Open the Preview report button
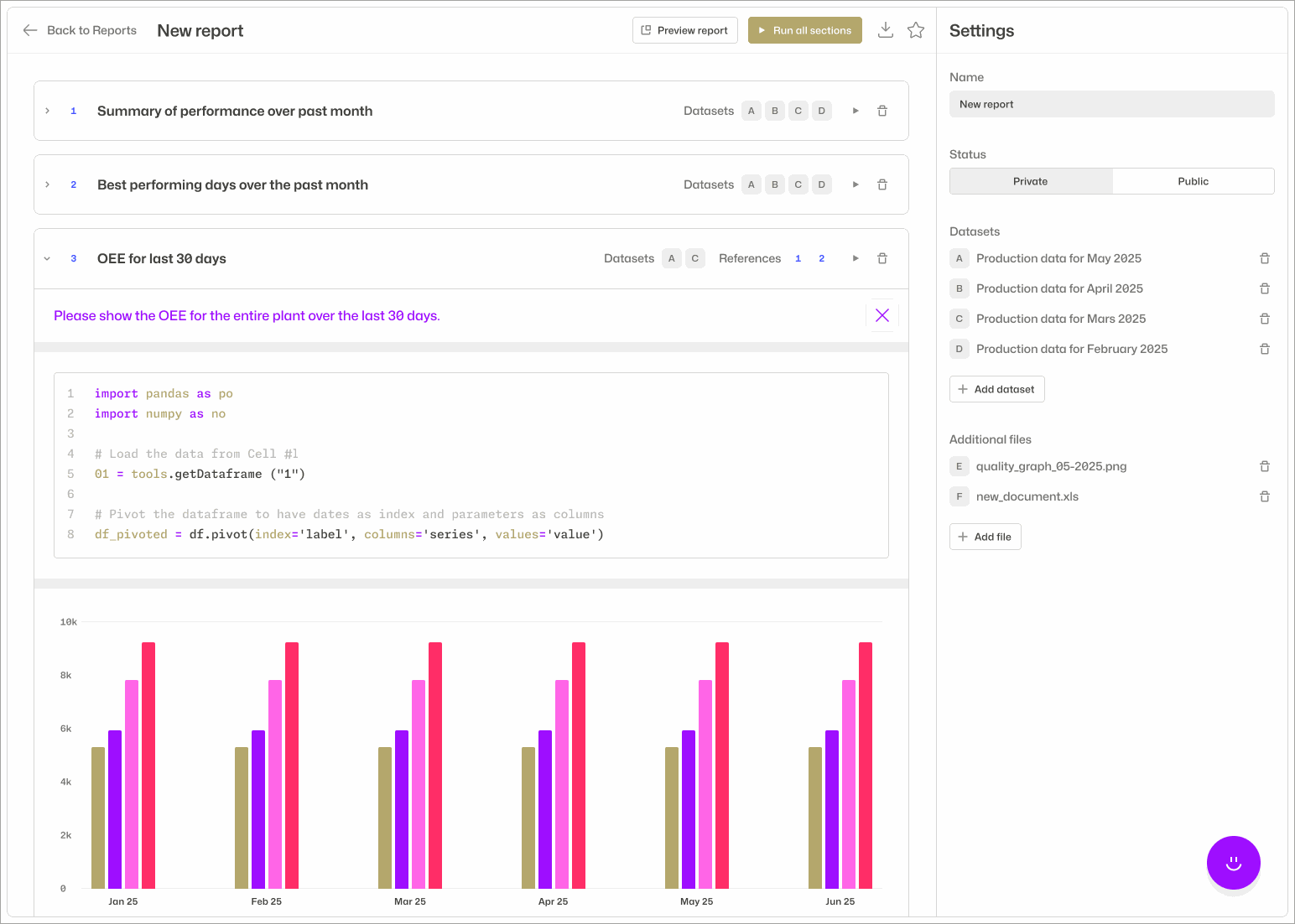The height and width of the screenshot is (924, 1295). pos(684,30)
